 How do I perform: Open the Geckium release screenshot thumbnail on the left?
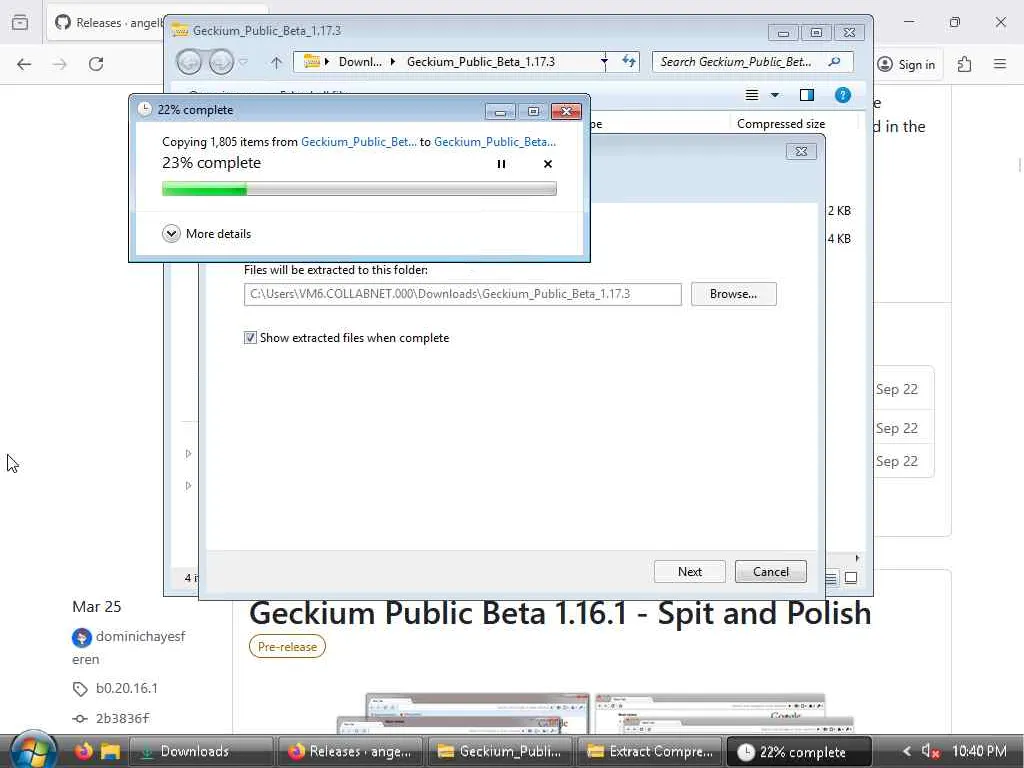coord(464,713)
